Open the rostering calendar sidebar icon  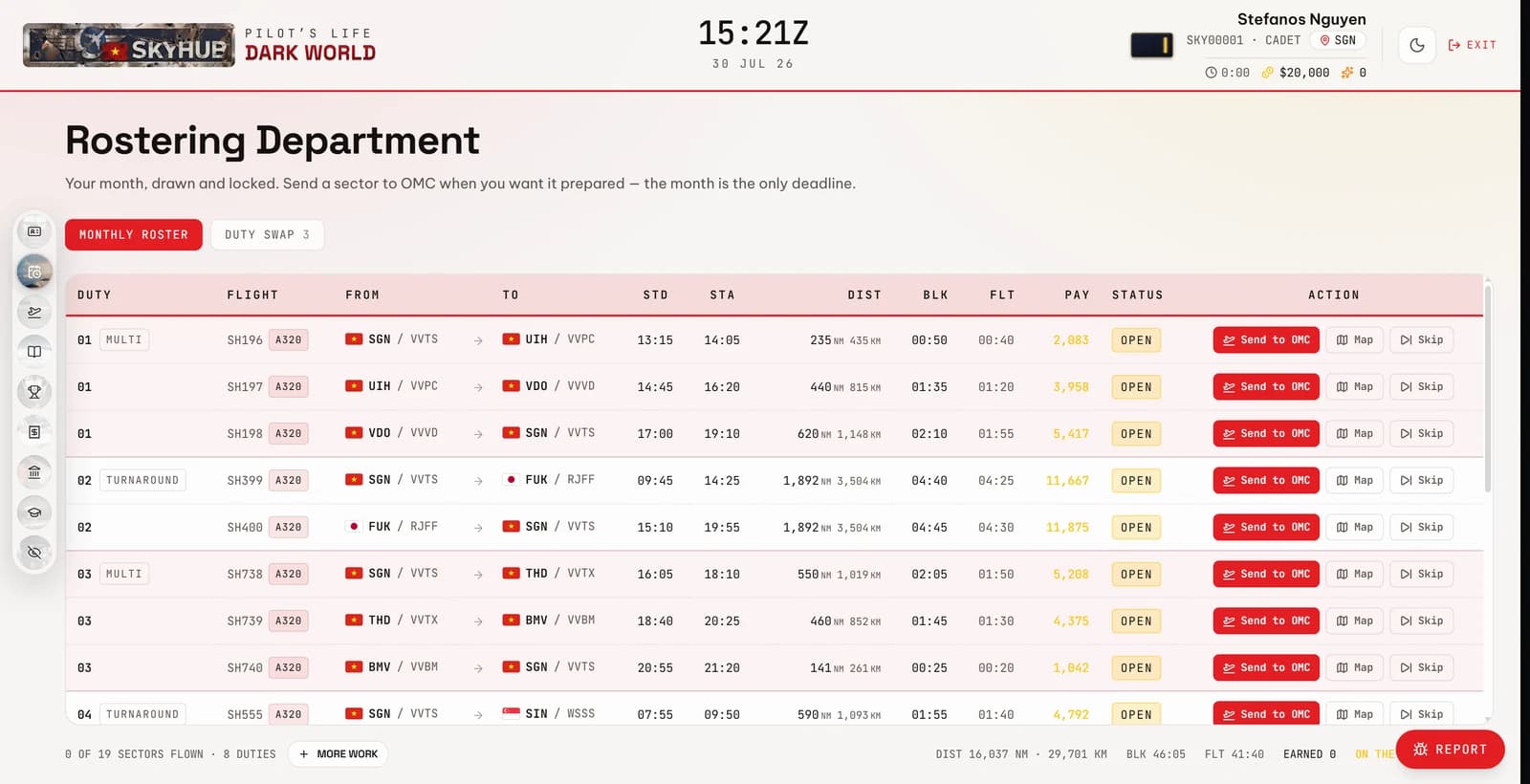34,272
